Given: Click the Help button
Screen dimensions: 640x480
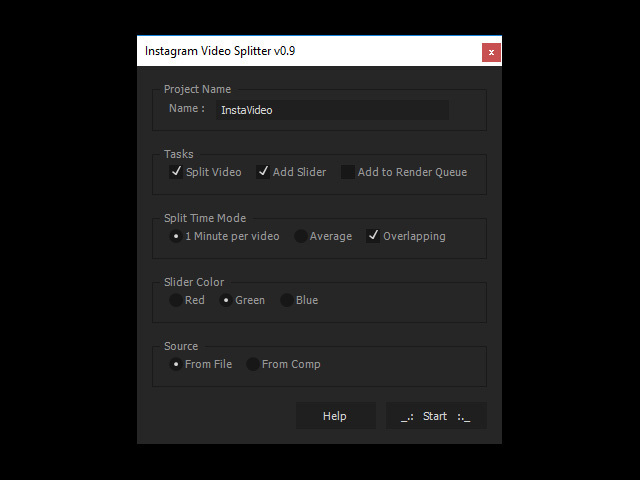Looking at the screenshot, I should pos(336,416).
